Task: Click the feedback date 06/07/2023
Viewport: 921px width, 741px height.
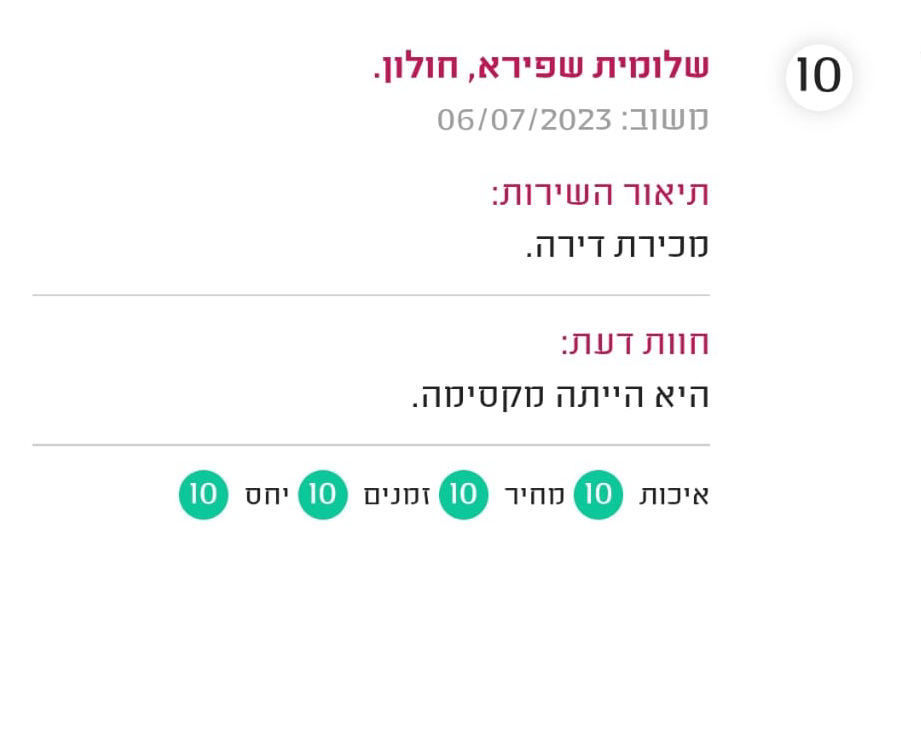Action: (x=524, y=120)
